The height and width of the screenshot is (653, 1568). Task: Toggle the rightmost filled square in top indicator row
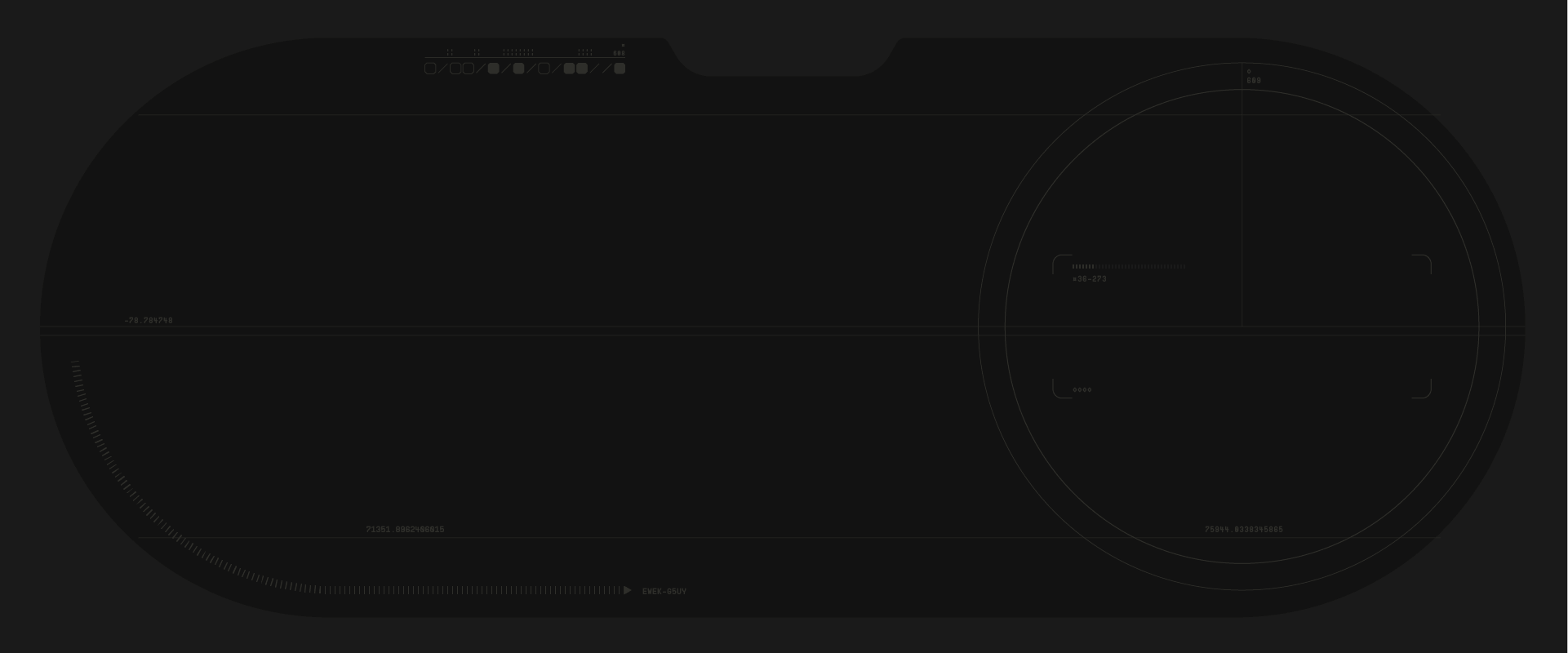pyautogui.click(x=620, y=69)
